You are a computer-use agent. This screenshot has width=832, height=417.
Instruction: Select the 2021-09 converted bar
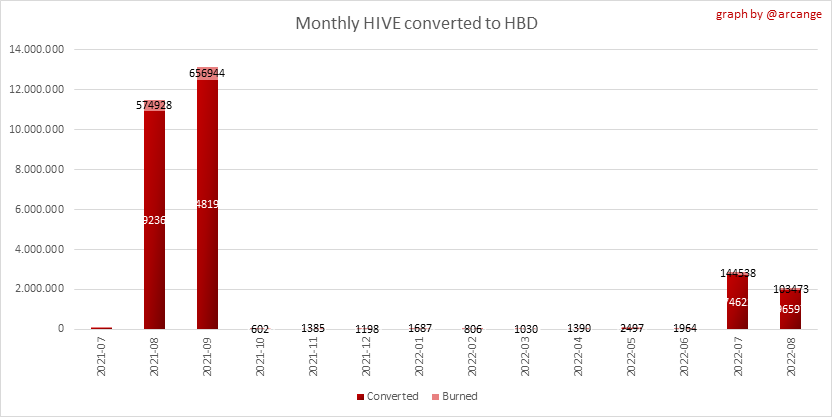(207, 204)
